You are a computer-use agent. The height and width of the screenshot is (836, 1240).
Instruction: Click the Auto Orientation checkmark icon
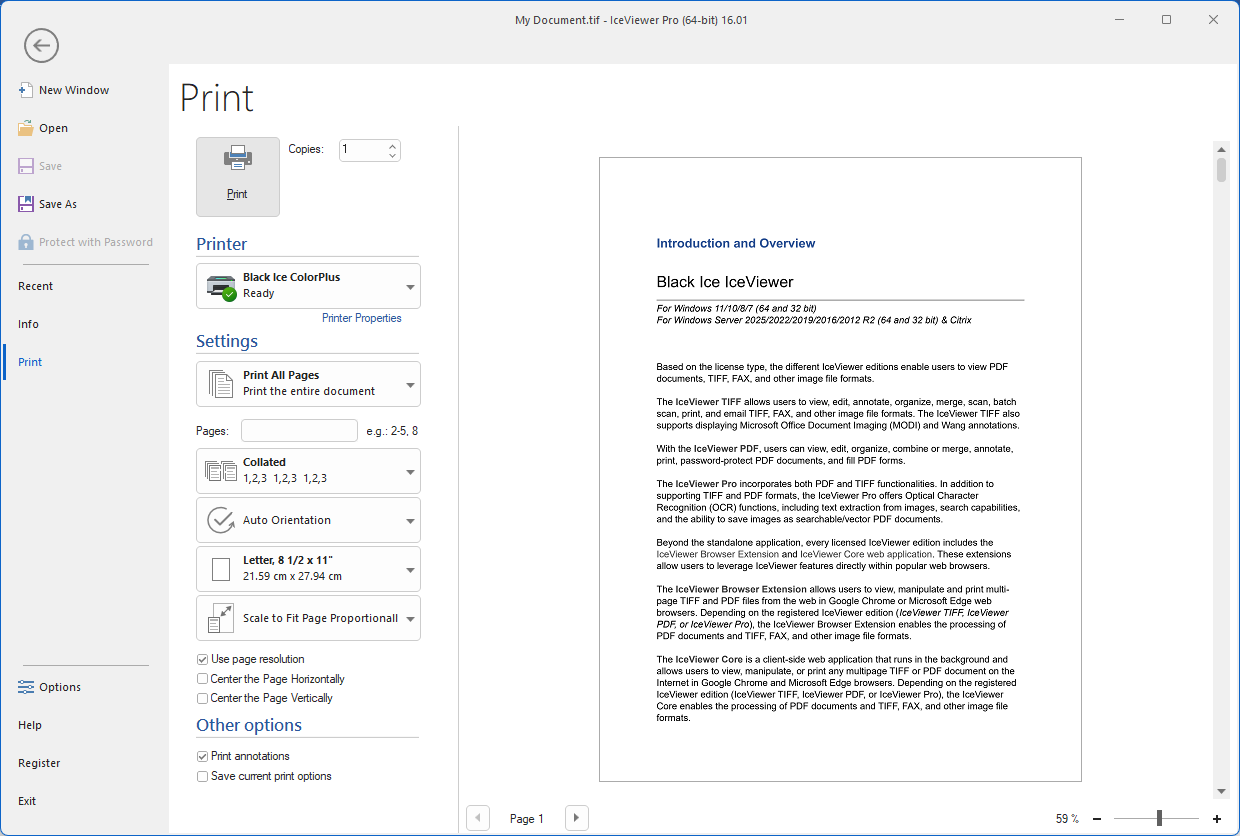click(x=220, y=520)
